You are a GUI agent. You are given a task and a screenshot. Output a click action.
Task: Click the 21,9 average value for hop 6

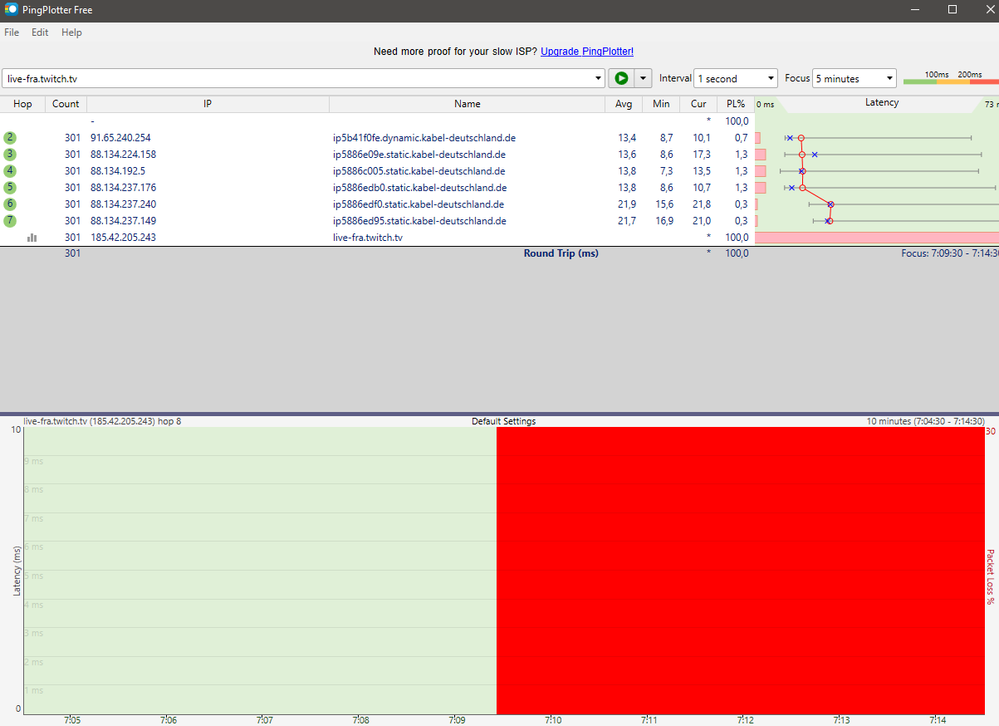pyautogui.click(x=626, y=204)
